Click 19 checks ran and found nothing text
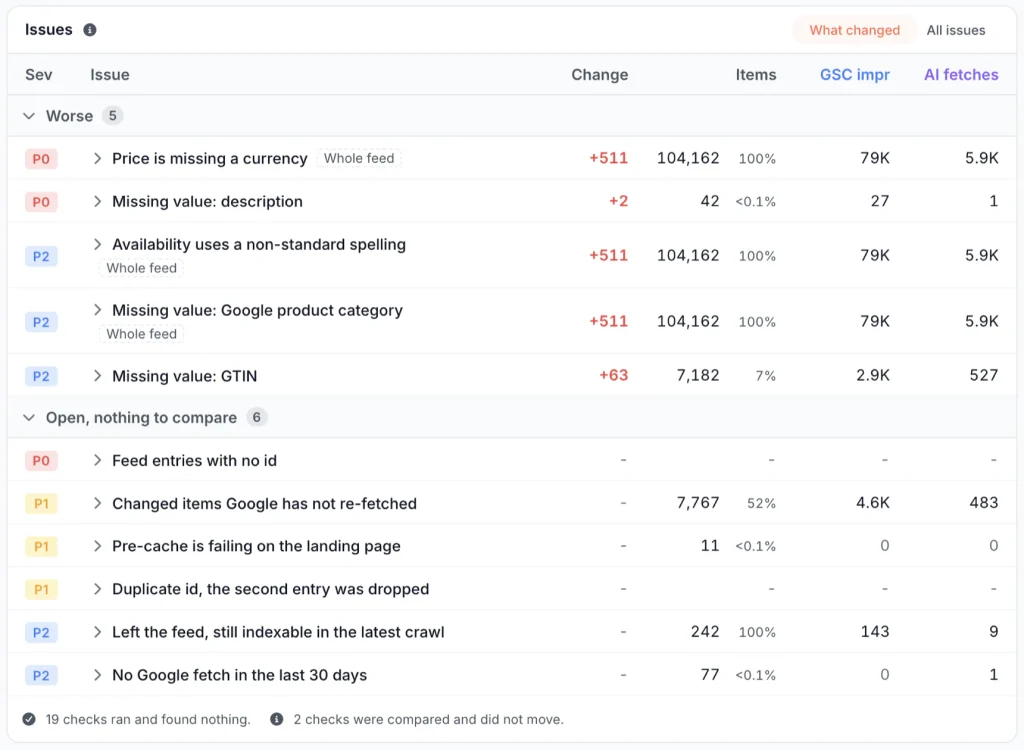 click(x=148, y=719)
